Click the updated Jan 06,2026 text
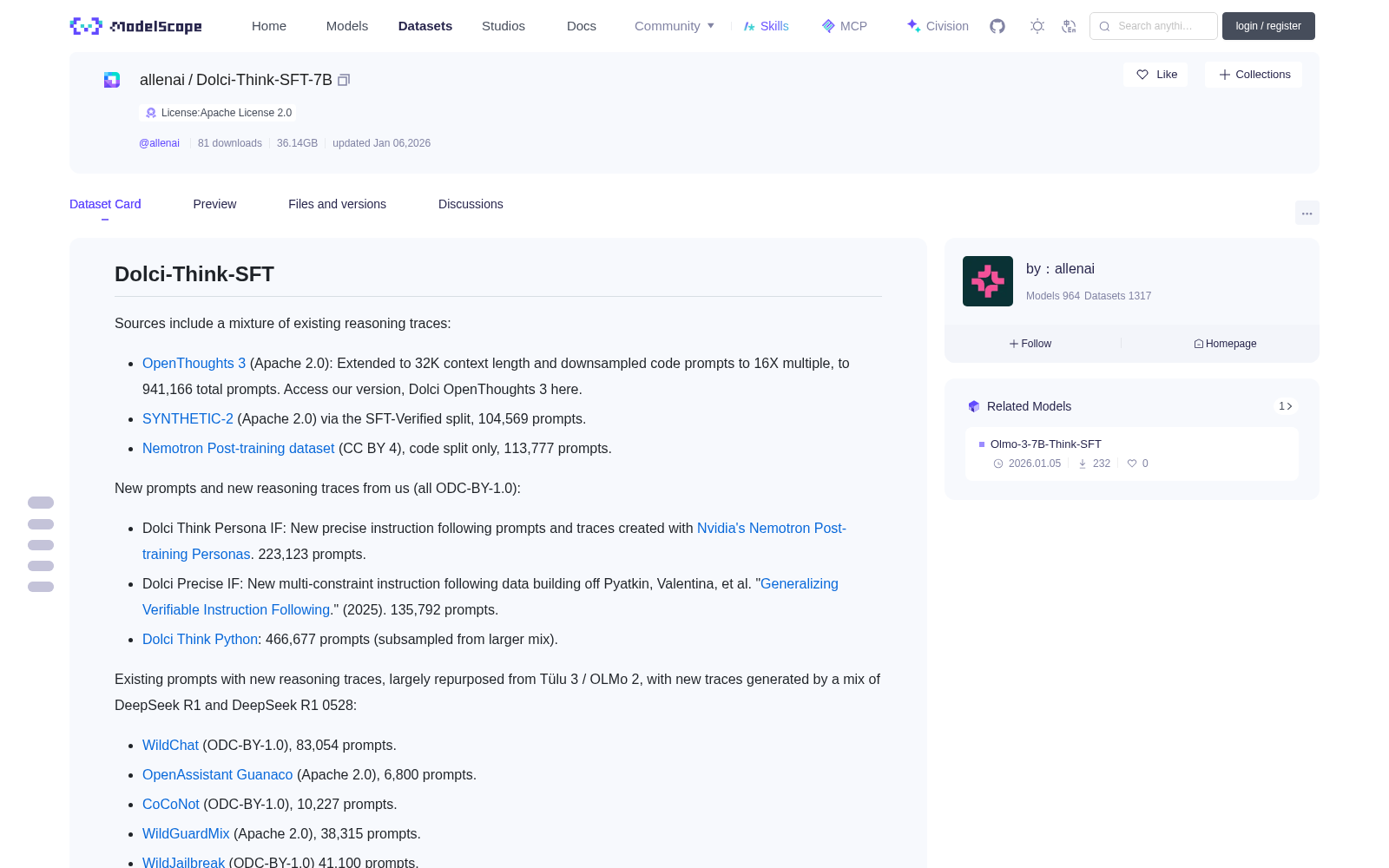Viewport: 1389px width, 868px height. (x=381, y=143)
